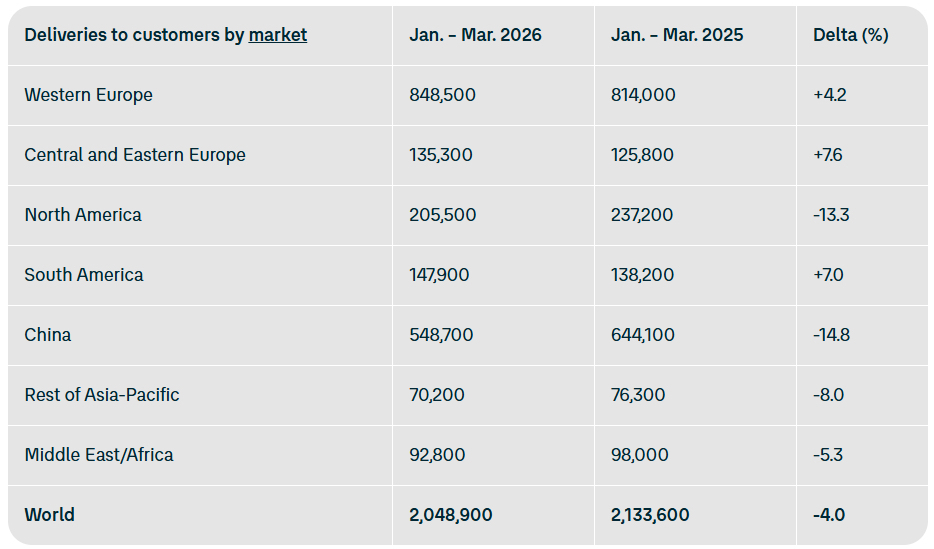Image resolution: width=934 pixels, height=549 pixels.
Task: Click the bold "World" total row label
Action: tap(50, 515)
